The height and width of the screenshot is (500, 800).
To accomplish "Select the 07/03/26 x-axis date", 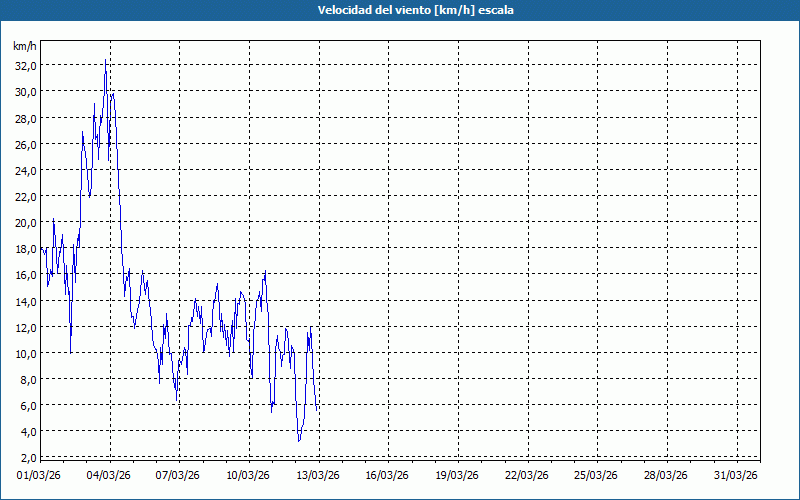I will [x=179, y=475].
